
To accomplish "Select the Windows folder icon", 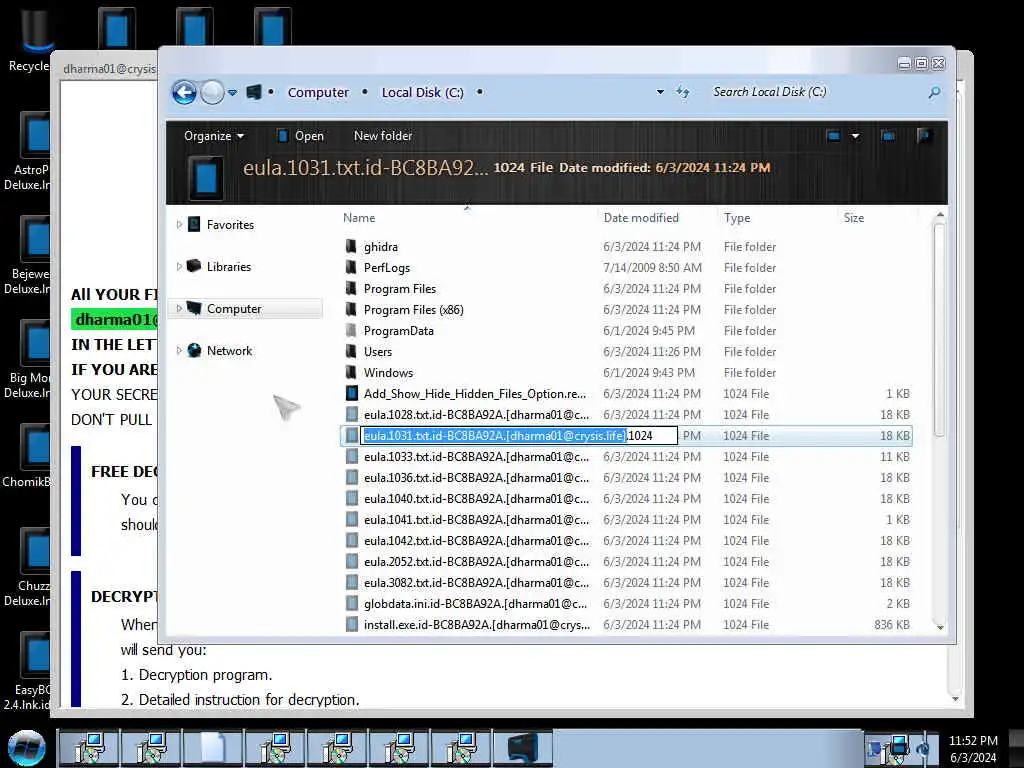I will [x=351, y=372].
